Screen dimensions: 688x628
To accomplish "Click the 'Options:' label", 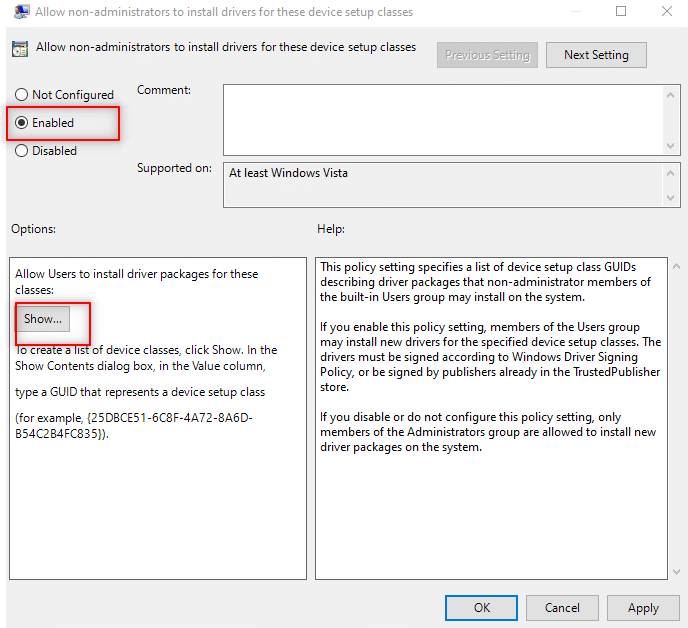I will (33, 229).
